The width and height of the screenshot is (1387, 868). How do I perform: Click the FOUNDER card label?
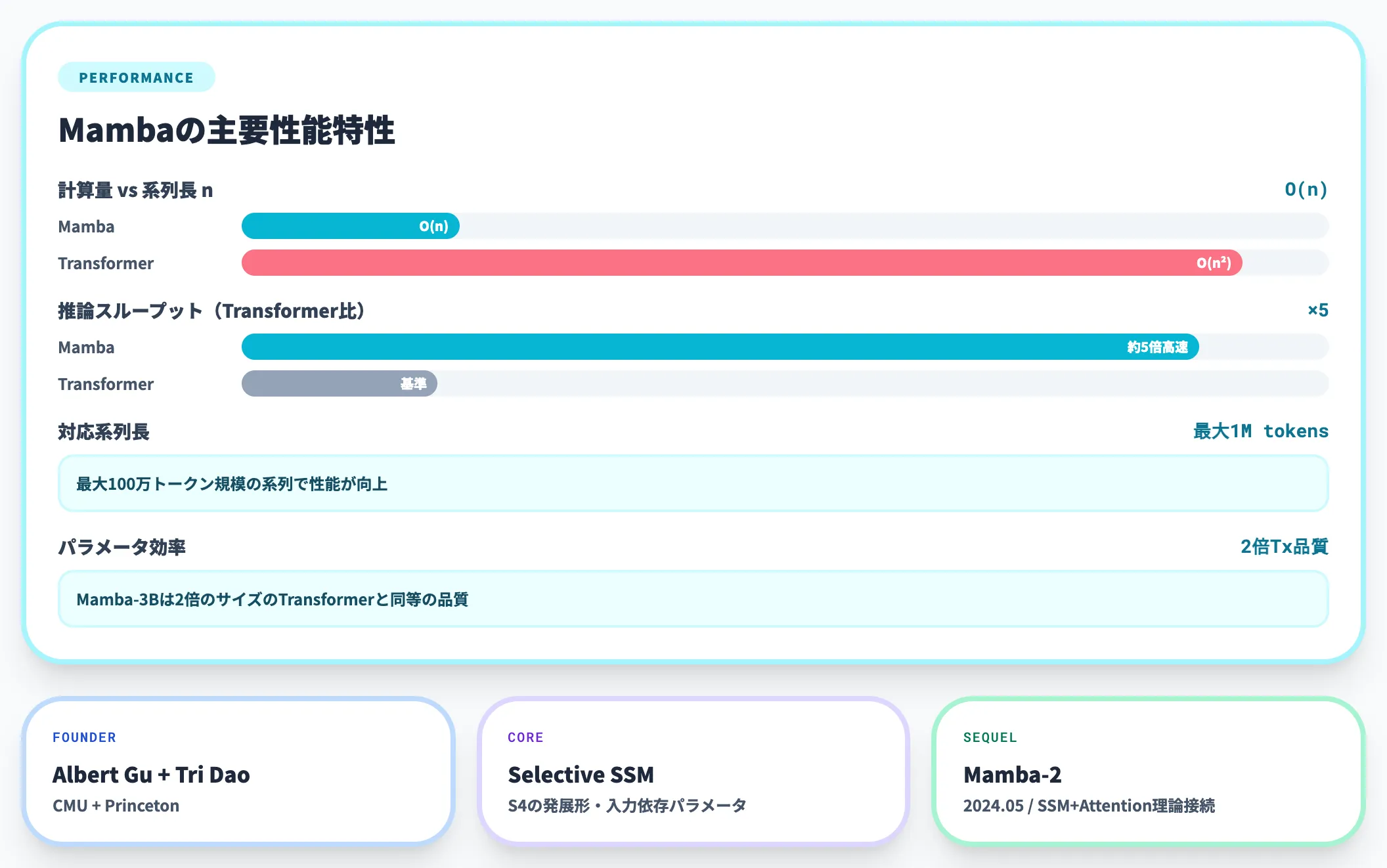84,737
